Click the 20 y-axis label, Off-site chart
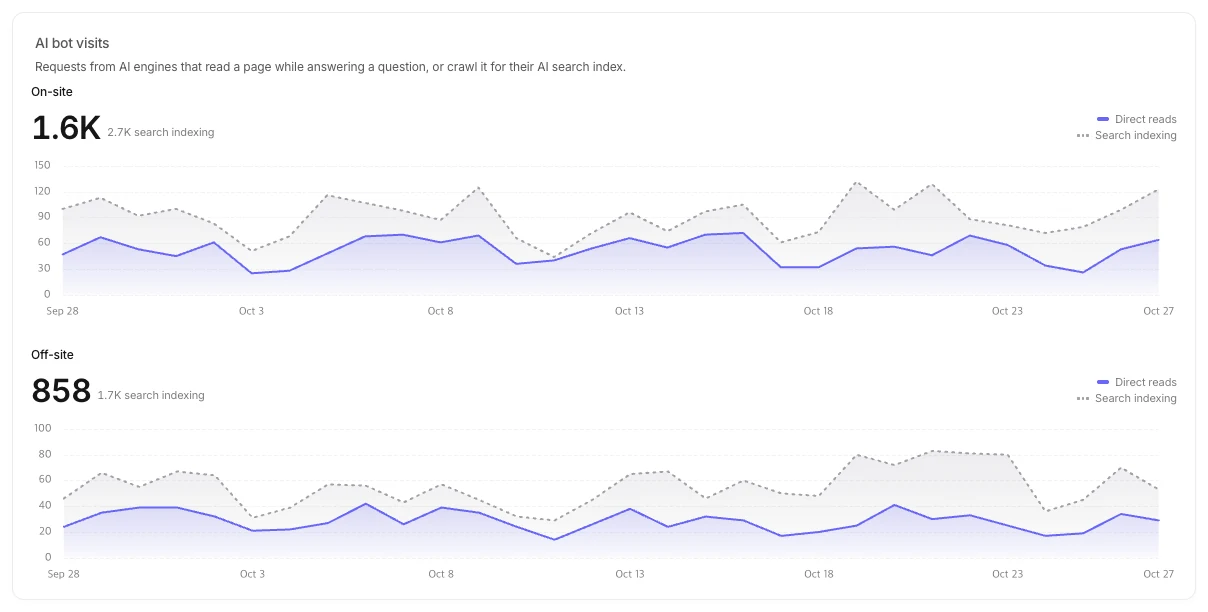Screen dimensions: 1208x612 coord(43,531)
